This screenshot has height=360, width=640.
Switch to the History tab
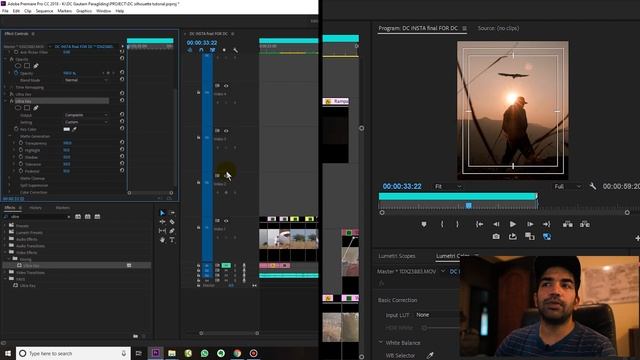[x=36, y=208]
